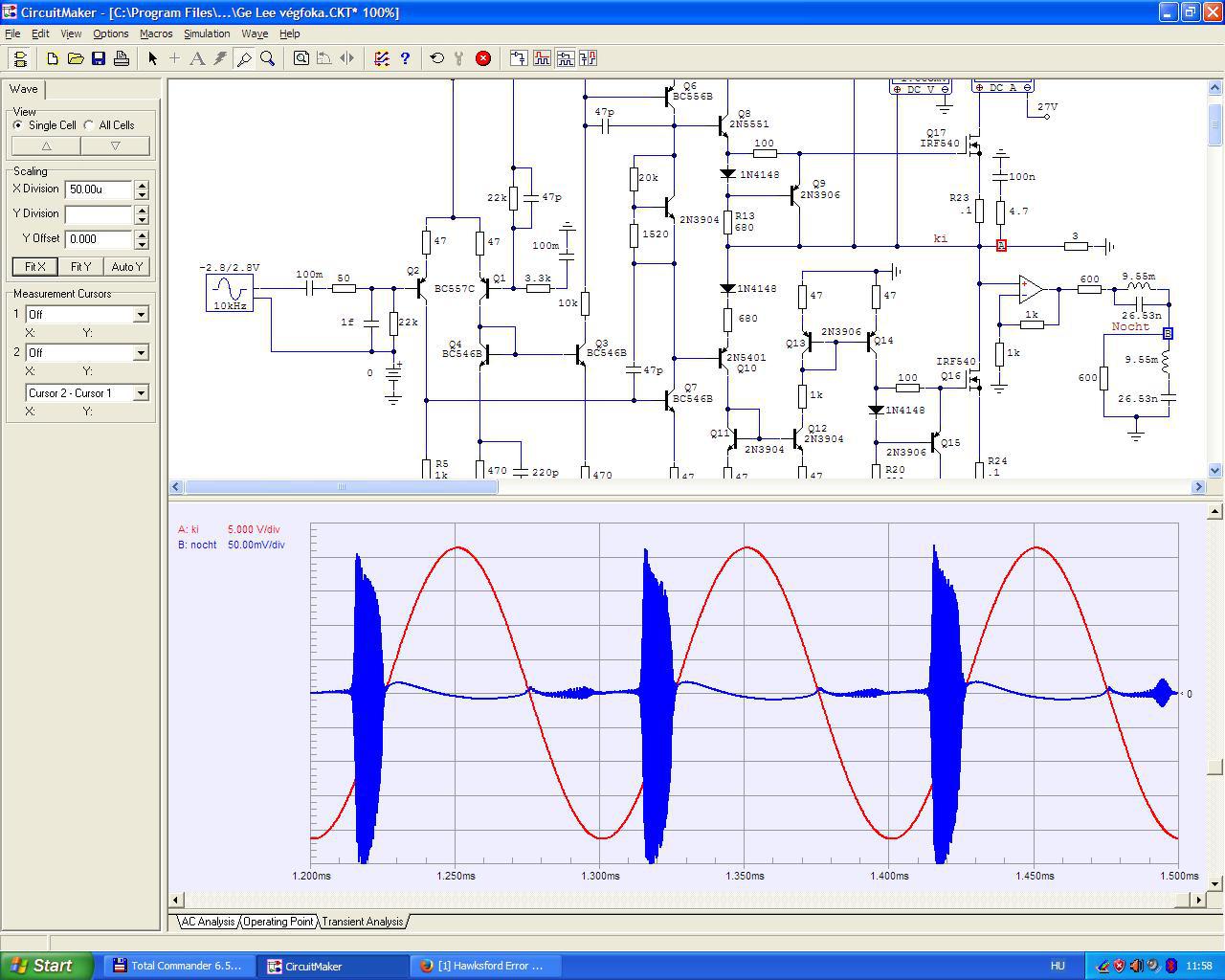Click the Fit Y button
This screenshot has height=980, width=1225.
coord(80,266)
